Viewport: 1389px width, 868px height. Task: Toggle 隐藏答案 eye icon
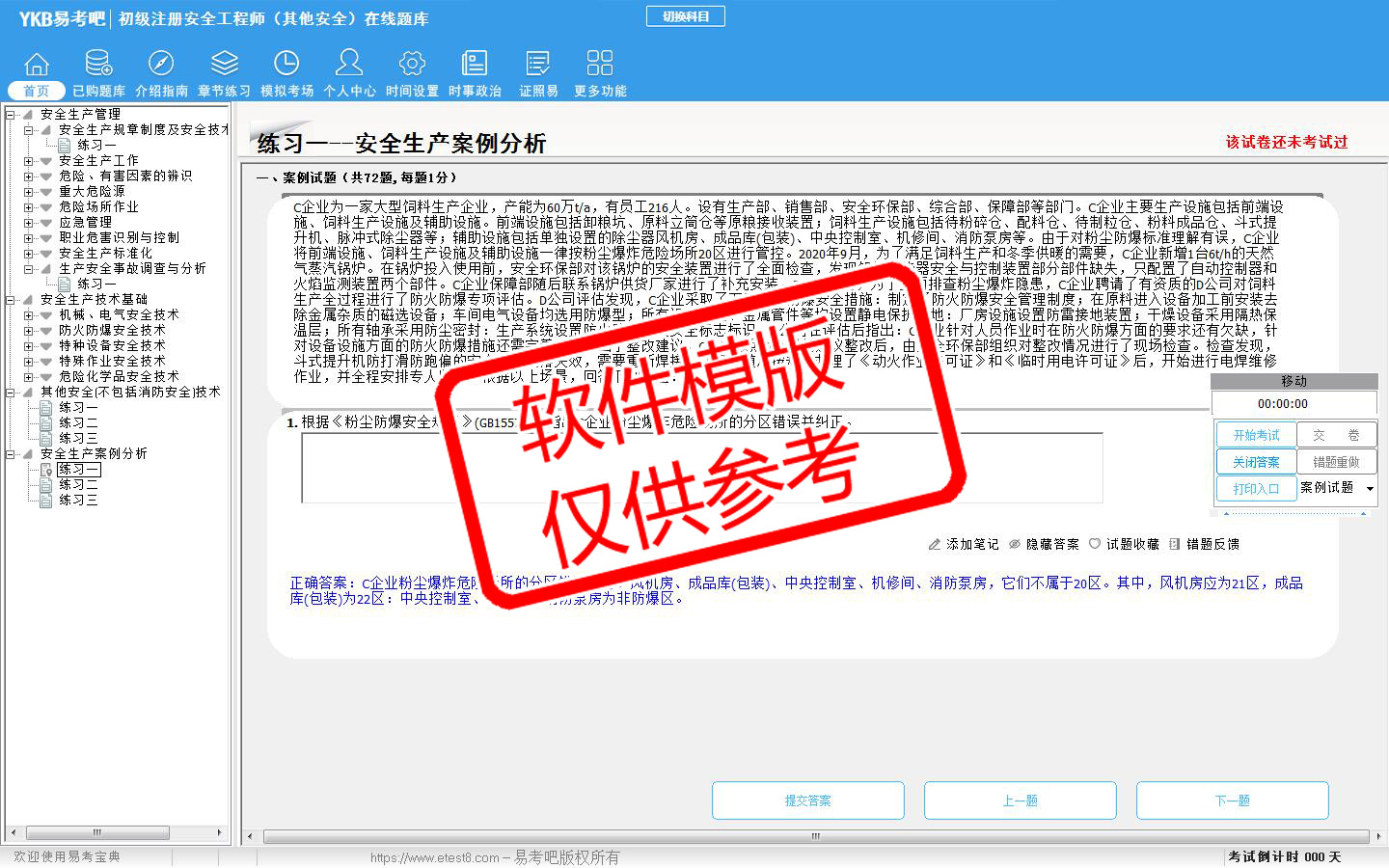1015,544
